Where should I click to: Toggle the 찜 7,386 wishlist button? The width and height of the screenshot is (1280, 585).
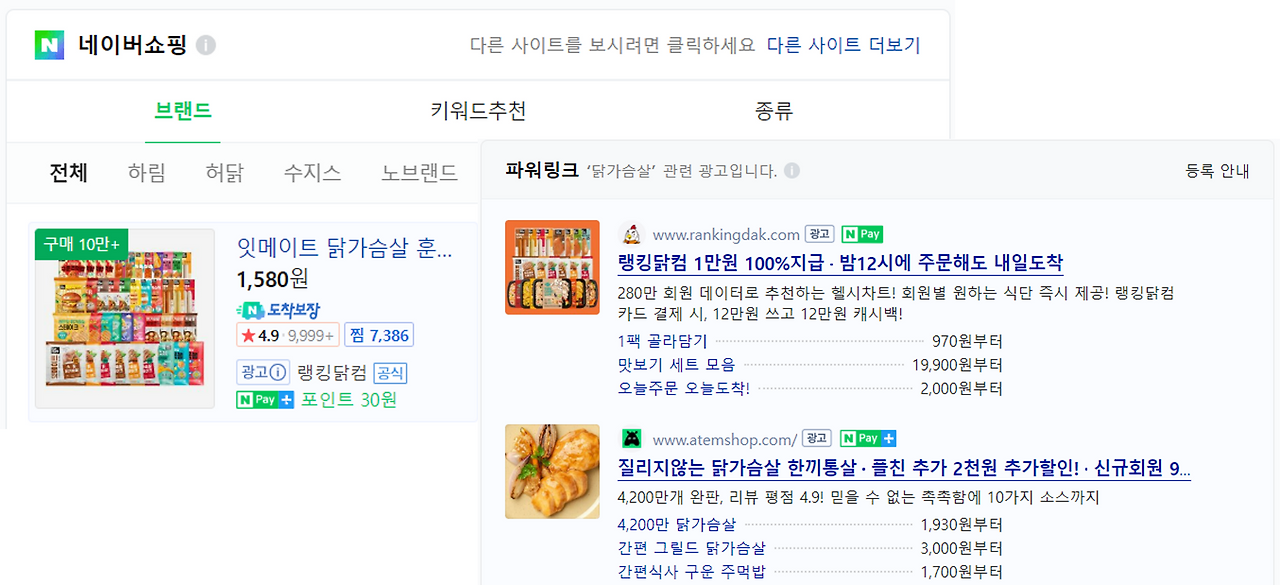coord(379,335)
